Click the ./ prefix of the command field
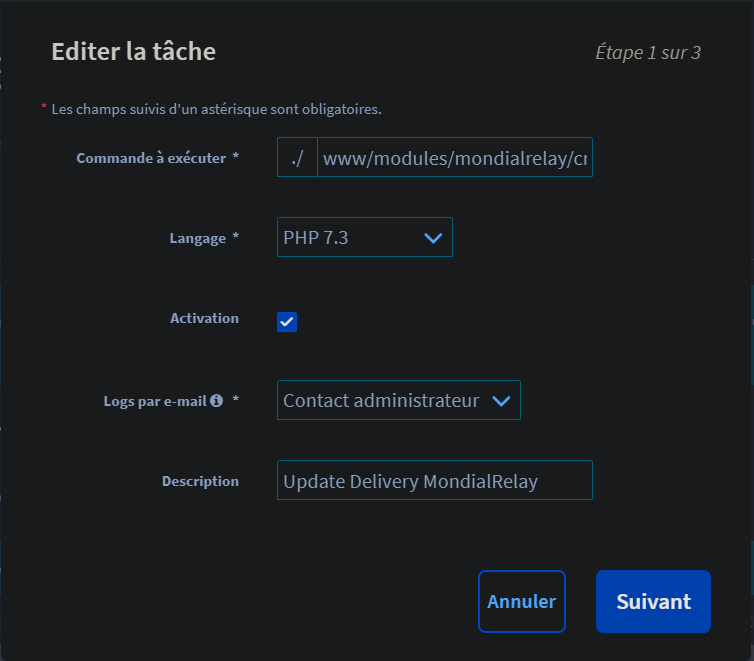Image resolution: width=754 pixels, height=661 pixels. coord(297,158)
